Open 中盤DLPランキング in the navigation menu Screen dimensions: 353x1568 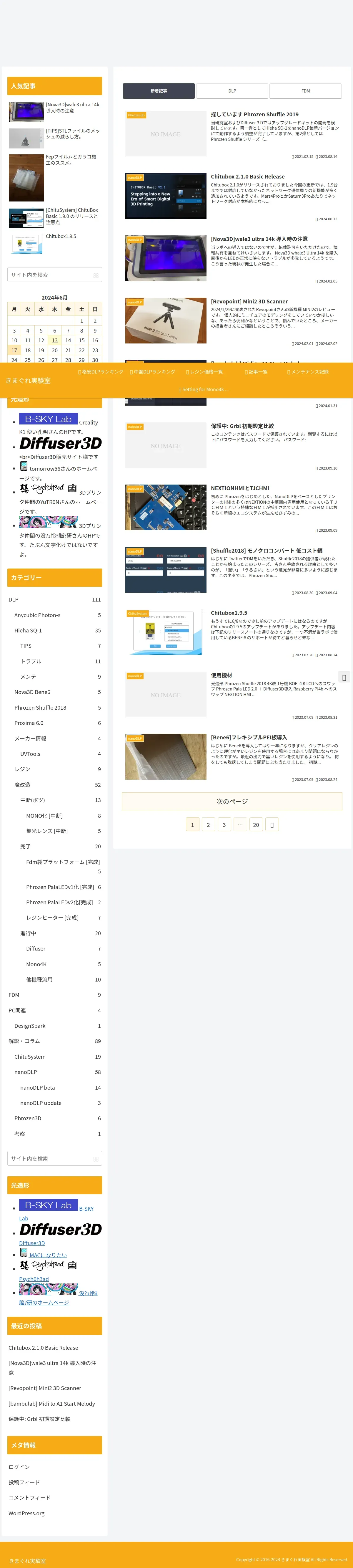[x=152, y=372]
